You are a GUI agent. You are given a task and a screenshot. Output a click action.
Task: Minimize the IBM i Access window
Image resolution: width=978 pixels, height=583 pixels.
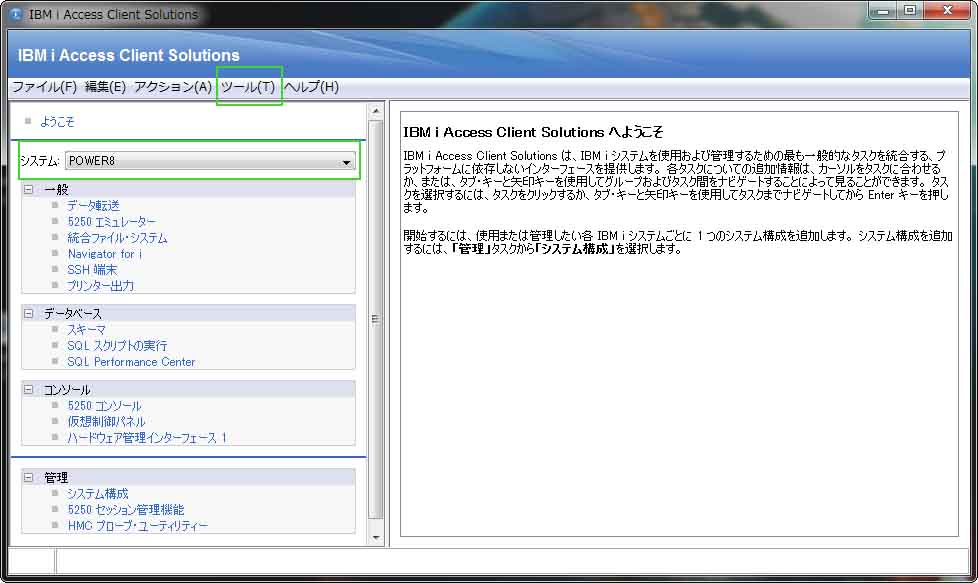(883, 11)
